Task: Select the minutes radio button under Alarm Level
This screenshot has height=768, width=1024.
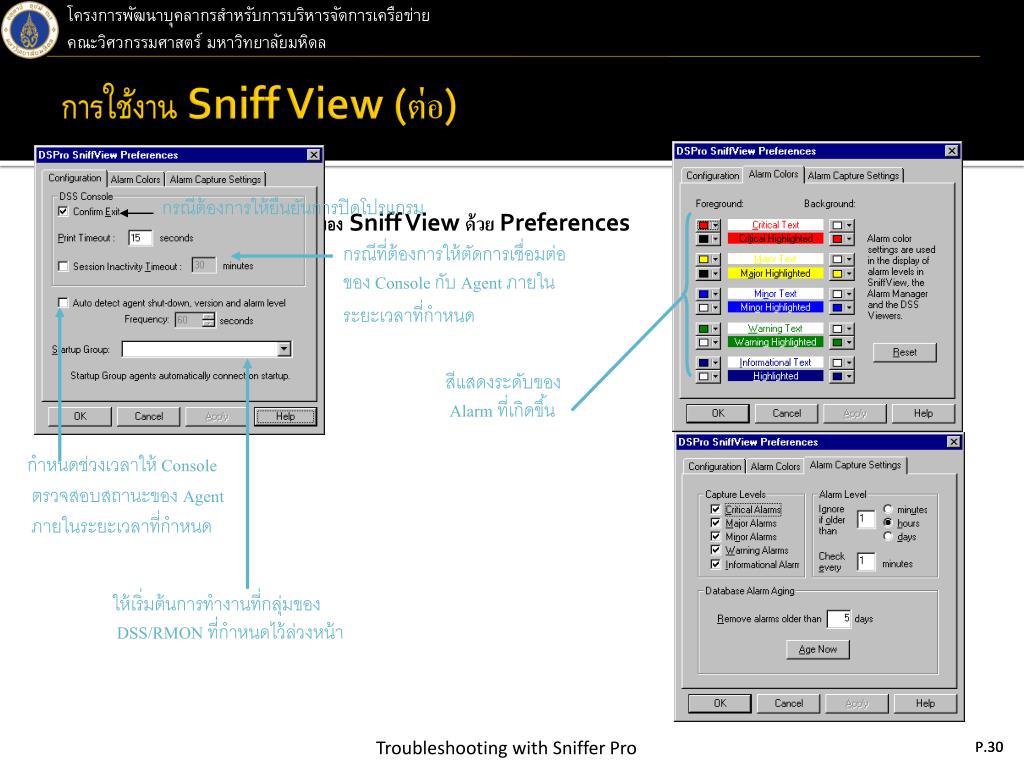Action: point(888,509)
